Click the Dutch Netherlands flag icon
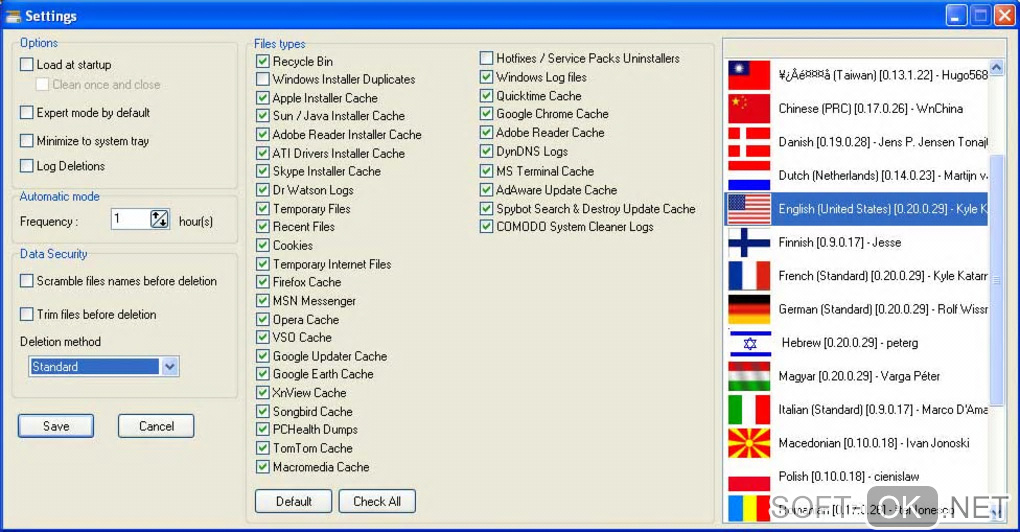Screen dimensions: 1020x532 pyautogui.click(x=749, y=176)
